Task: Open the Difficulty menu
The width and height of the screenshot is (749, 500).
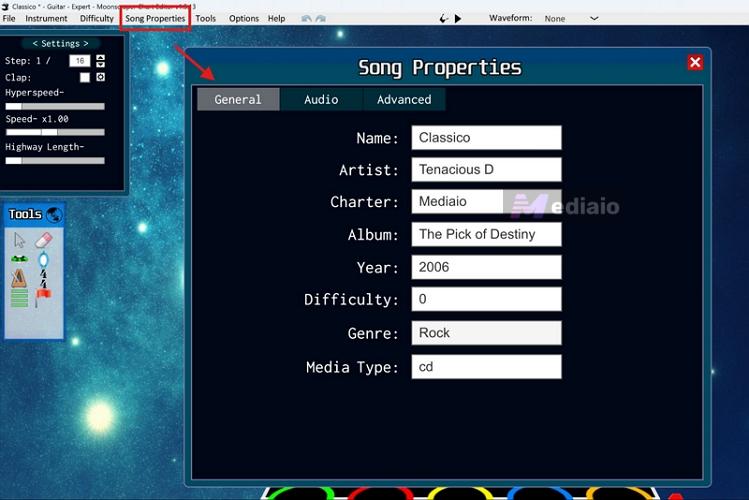Action: (x=96, y=19)
